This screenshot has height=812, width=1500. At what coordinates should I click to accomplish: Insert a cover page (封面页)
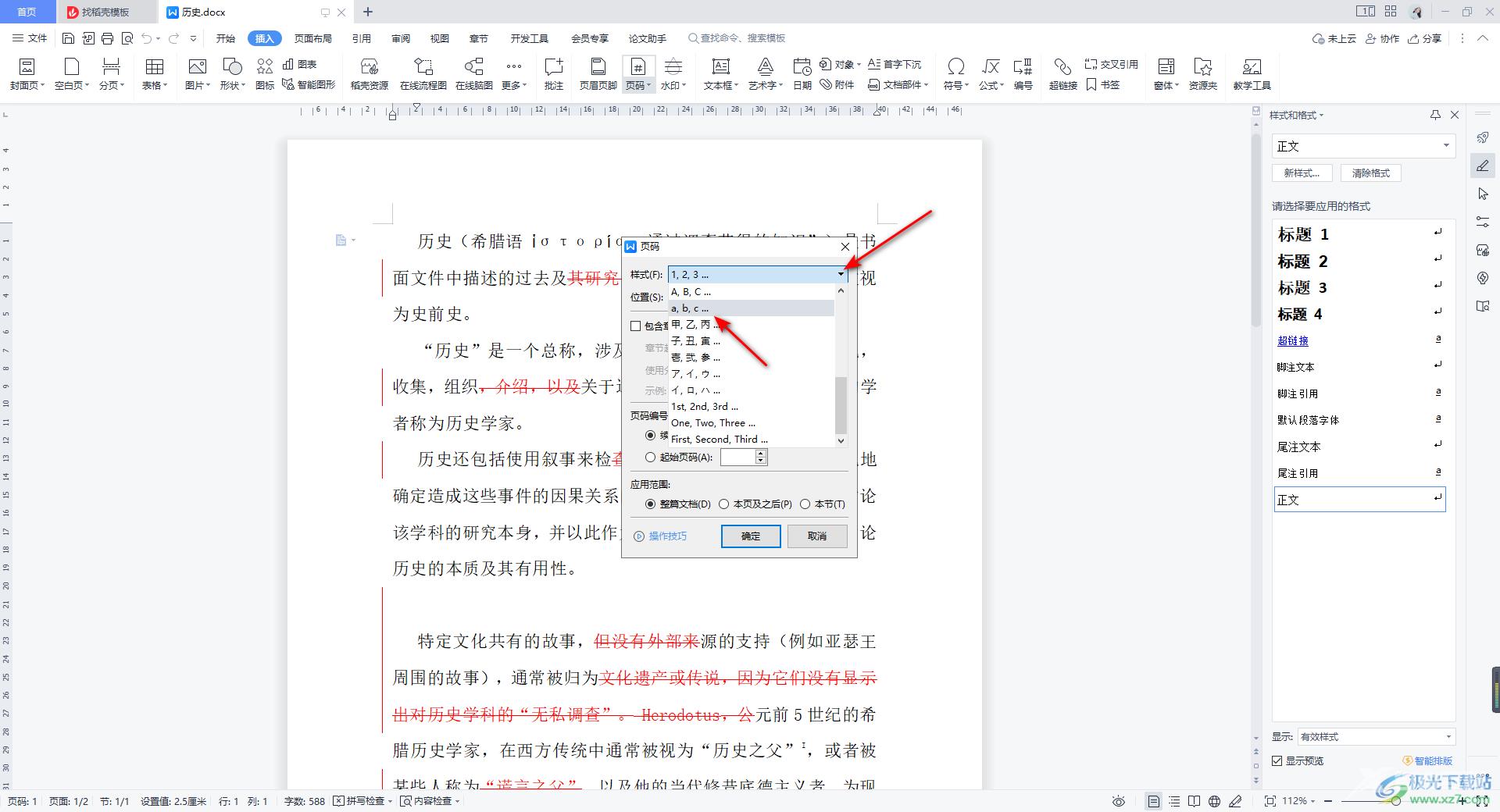(x=27, y=74)
